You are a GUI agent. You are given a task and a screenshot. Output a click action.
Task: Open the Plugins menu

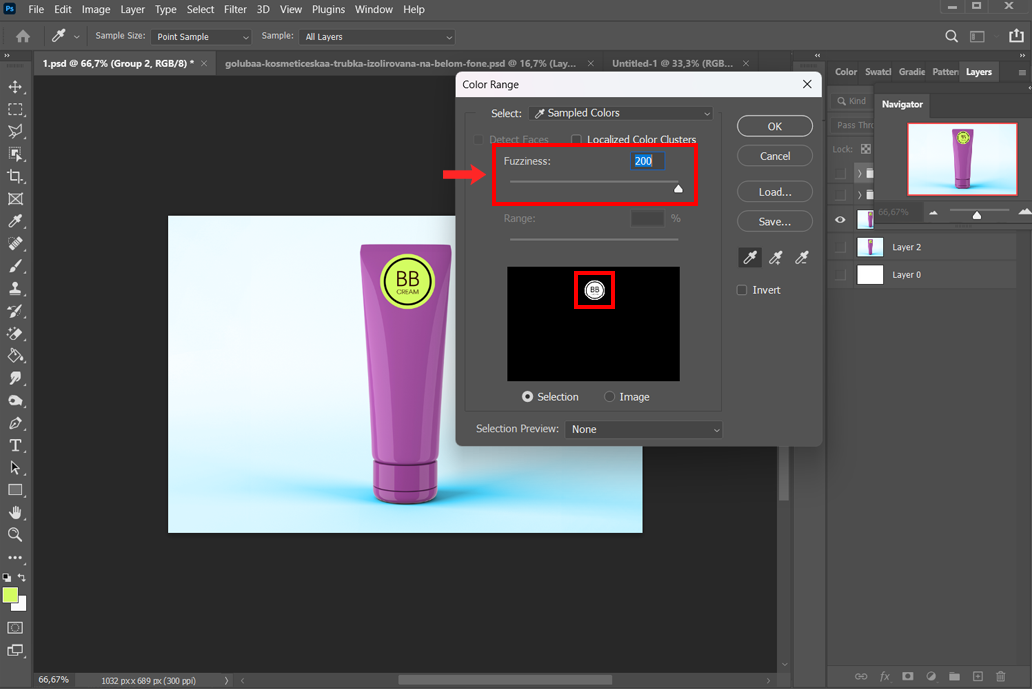tap(328, 9)
